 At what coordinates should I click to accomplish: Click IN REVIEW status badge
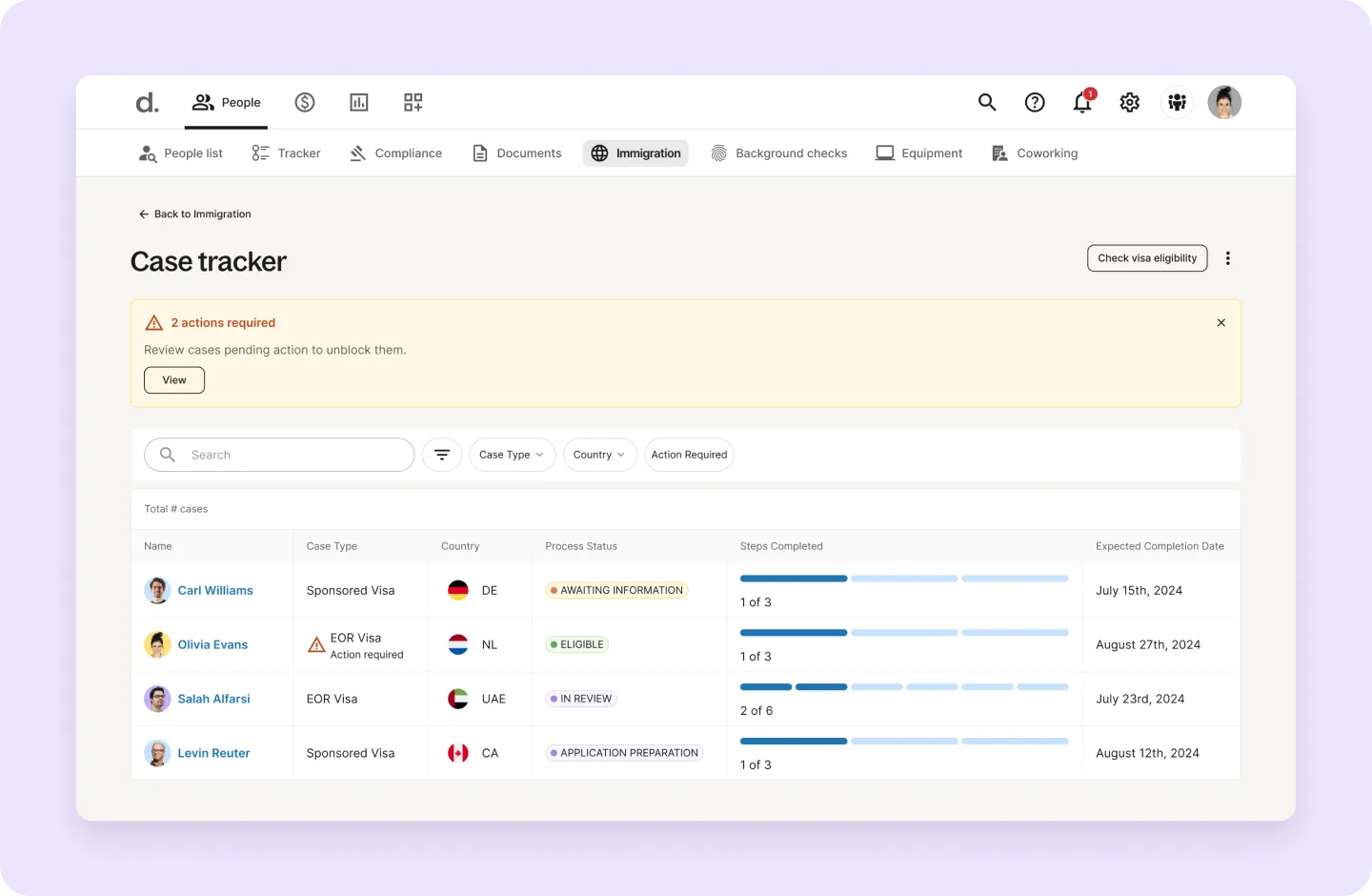coord(581,700)
